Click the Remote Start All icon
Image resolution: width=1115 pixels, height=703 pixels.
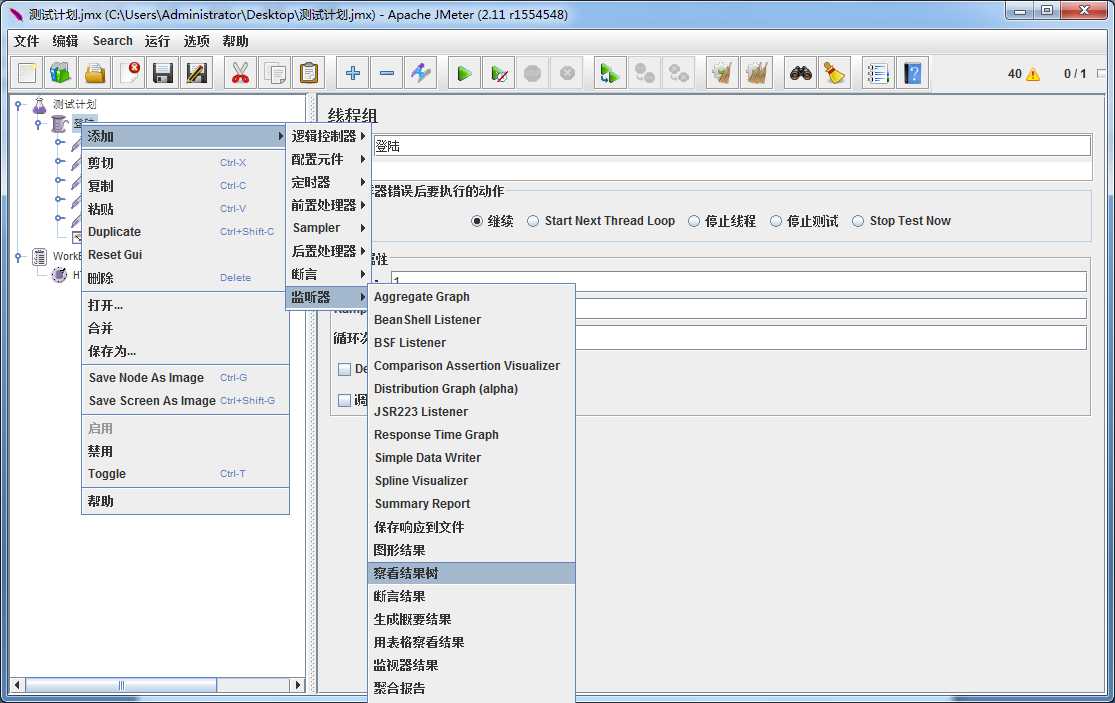610,73
